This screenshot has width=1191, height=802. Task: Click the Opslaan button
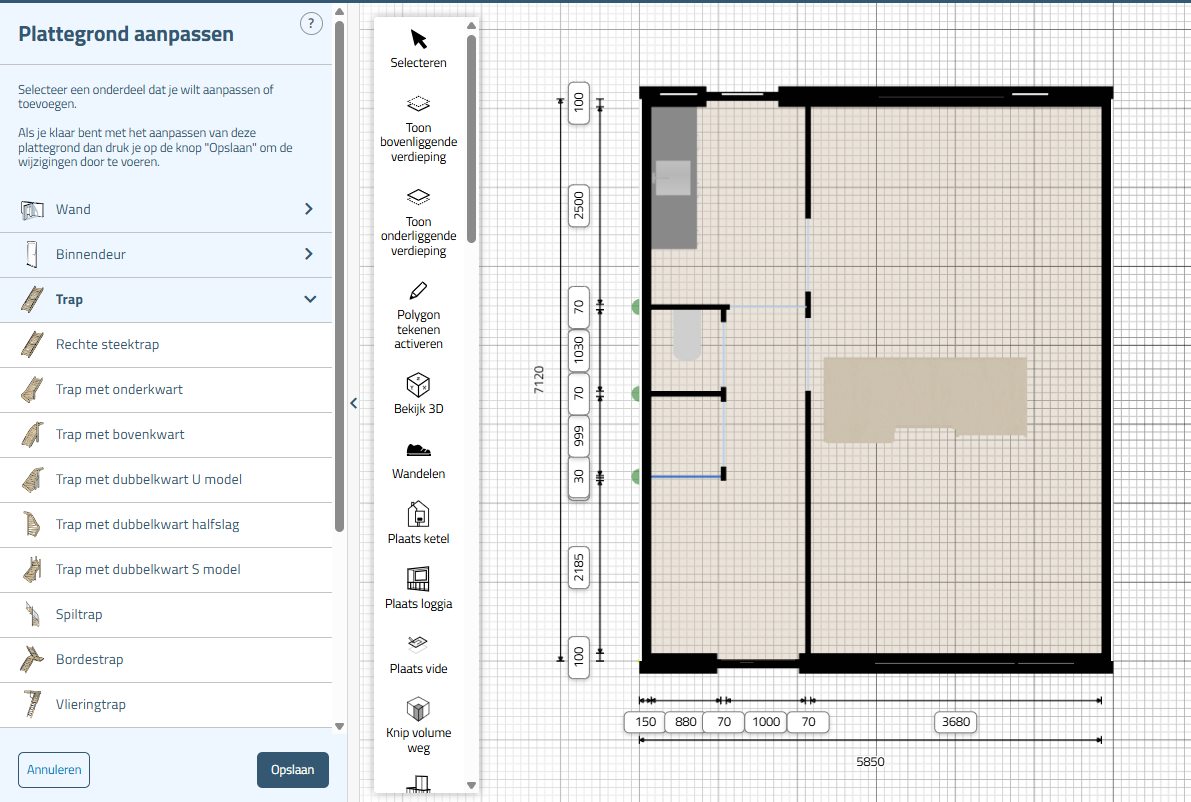point(292,770)
